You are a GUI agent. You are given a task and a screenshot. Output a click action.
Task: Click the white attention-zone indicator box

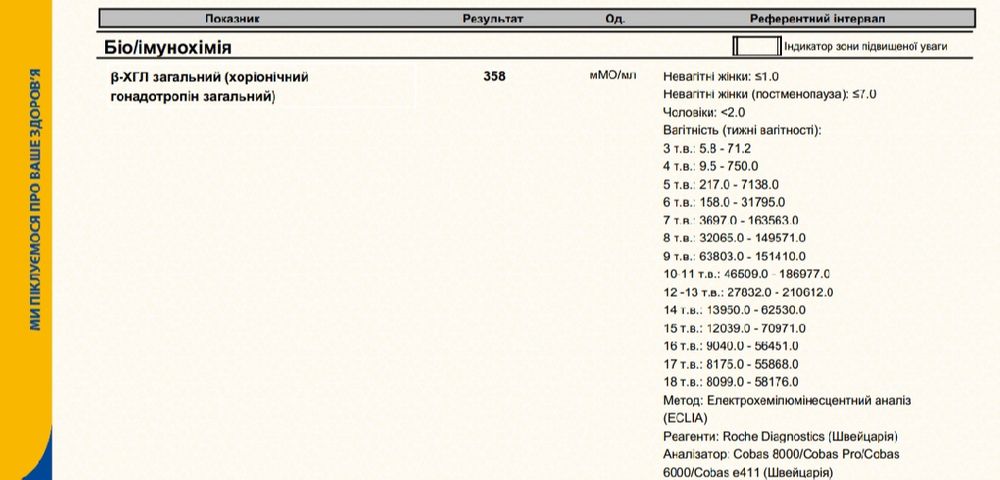tap(756, 46)
